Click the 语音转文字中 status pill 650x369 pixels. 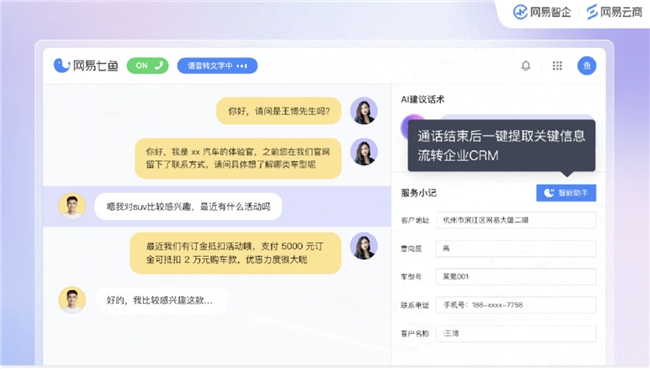click(217, 66)
